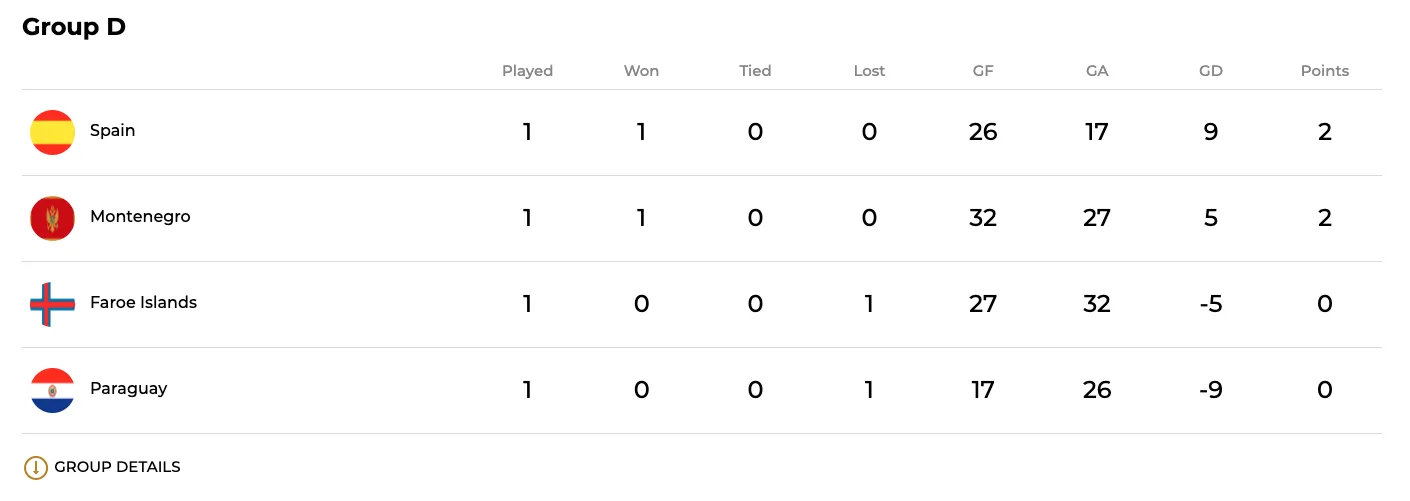
Task: Click the Group D heading
Action: click(x=74, y=27)
